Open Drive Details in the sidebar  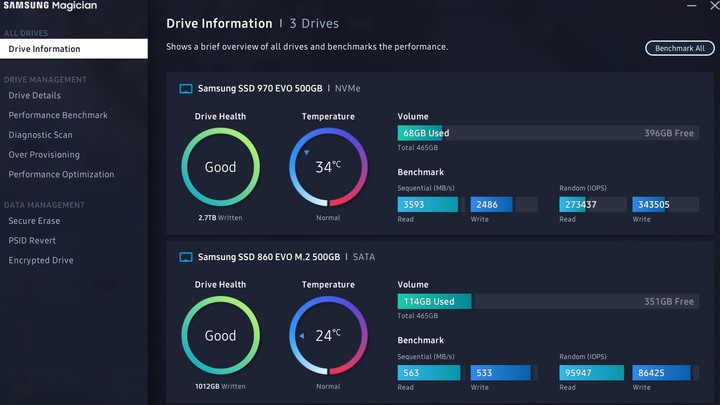click(34, 96)
